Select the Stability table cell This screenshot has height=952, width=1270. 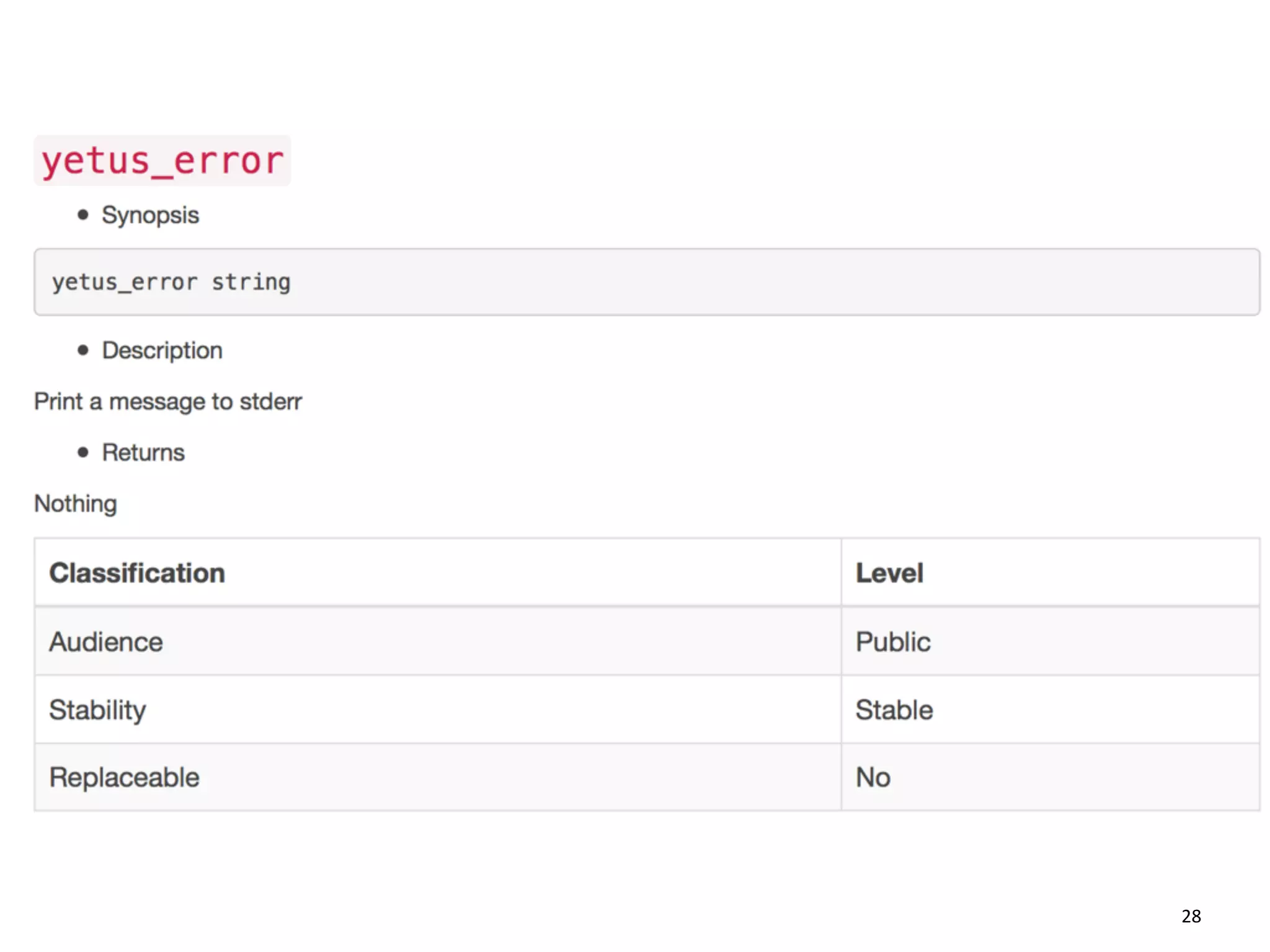coord(98,710)
